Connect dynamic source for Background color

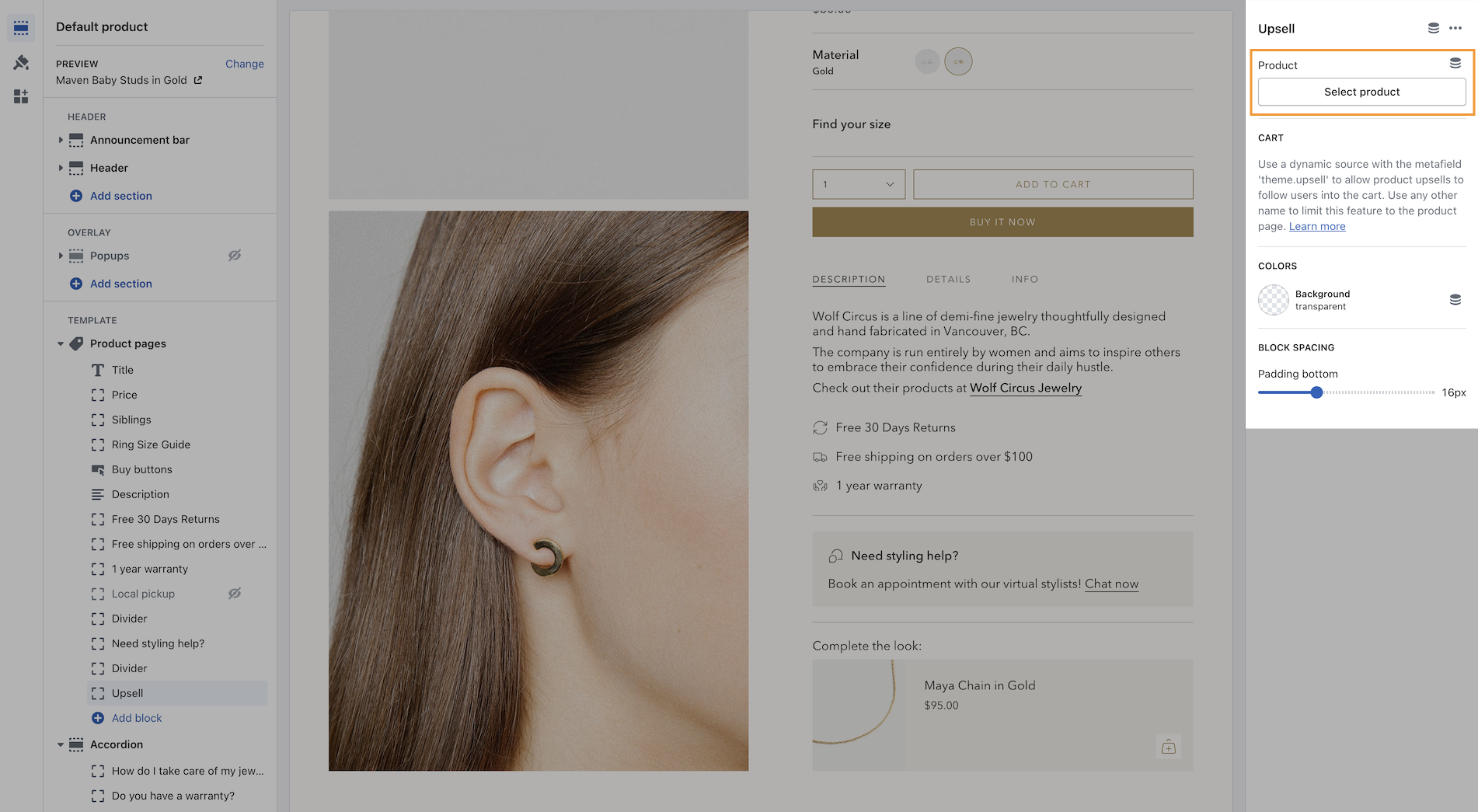(x=1455, y=300)
